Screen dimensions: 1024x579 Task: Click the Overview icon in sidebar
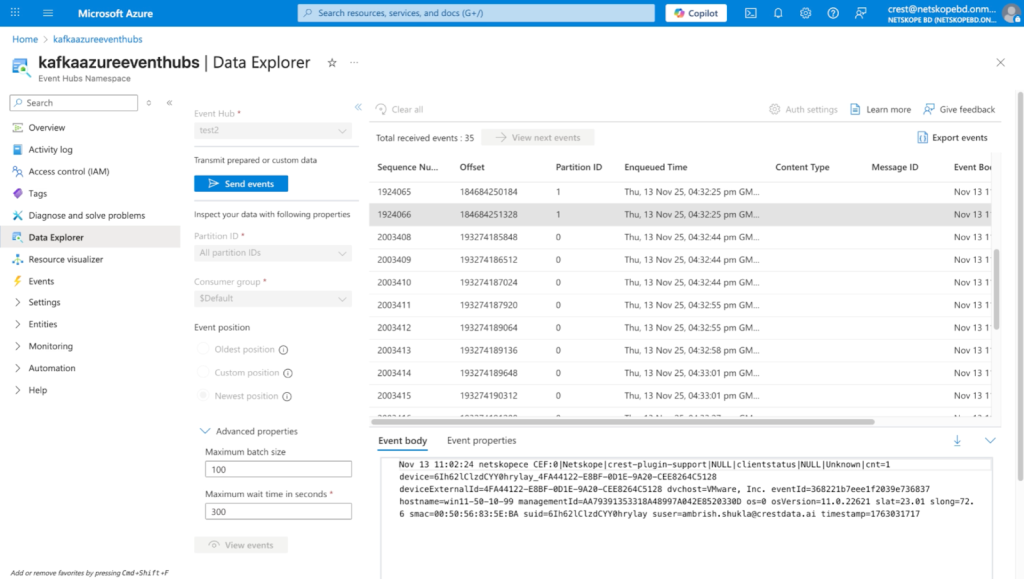tap(18, 127)
